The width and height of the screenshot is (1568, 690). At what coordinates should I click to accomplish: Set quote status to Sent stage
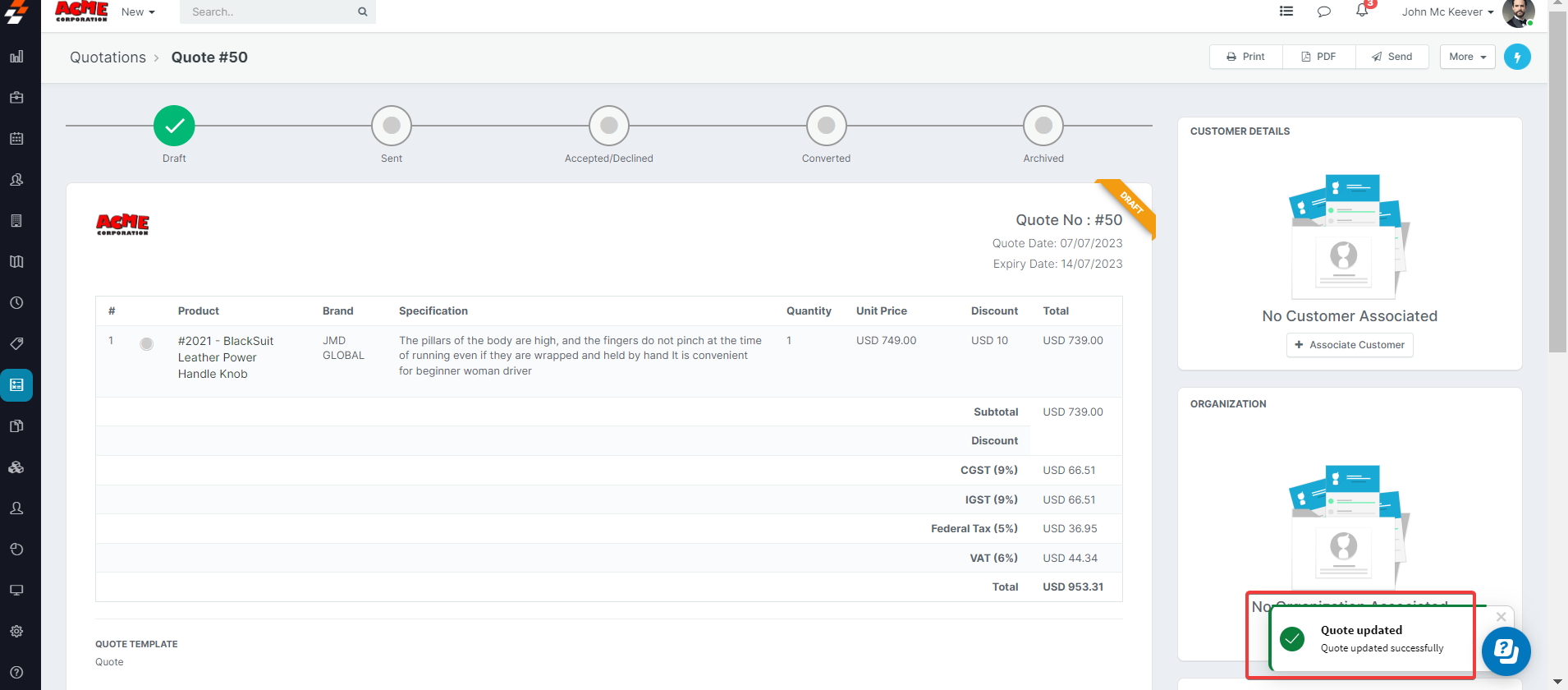pyautogui.click(x=392, y=126)
